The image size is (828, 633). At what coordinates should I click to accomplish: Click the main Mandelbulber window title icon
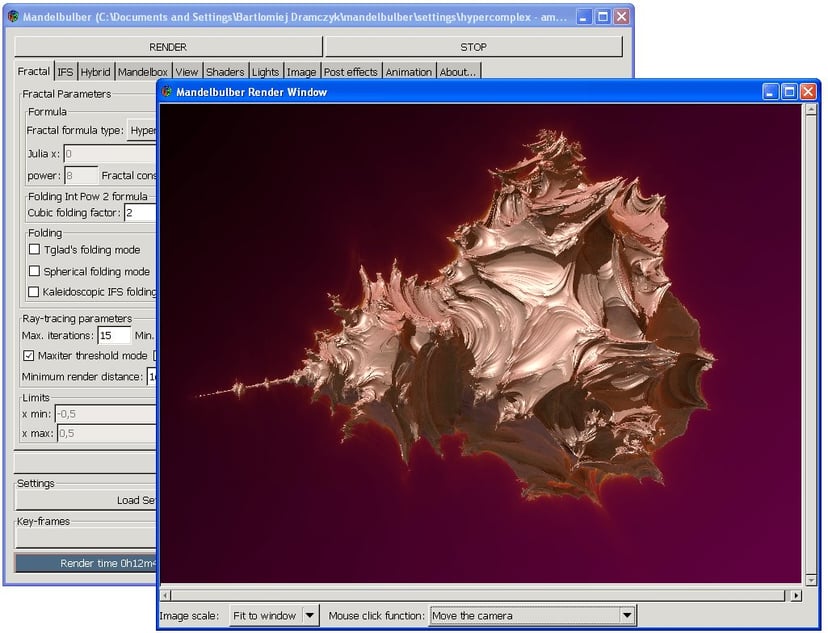pyautogui.click(x=13, y=17)
